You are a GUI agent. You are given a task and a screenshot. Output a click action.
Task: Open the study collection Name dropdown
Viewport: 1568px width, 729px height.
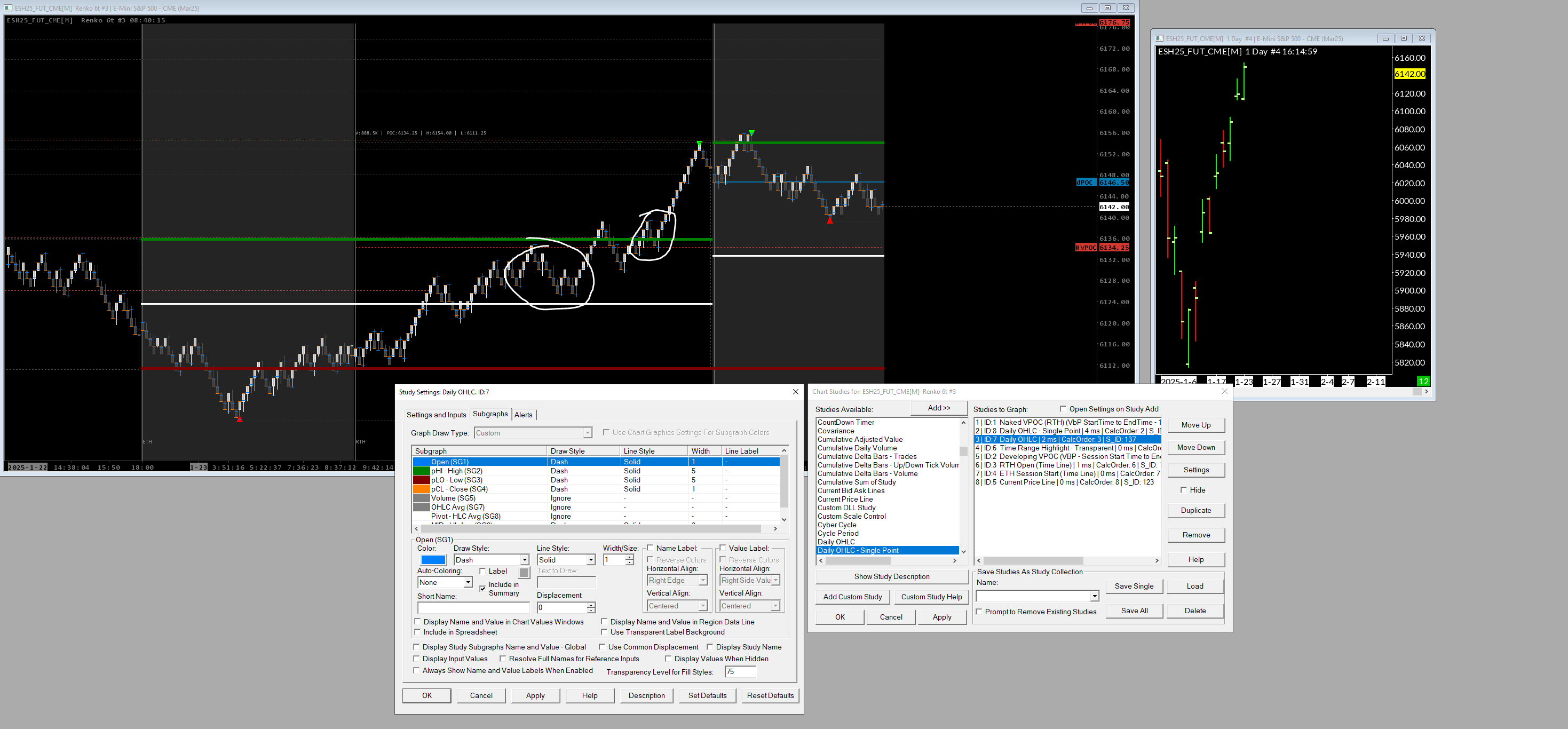click(1094, 596)
